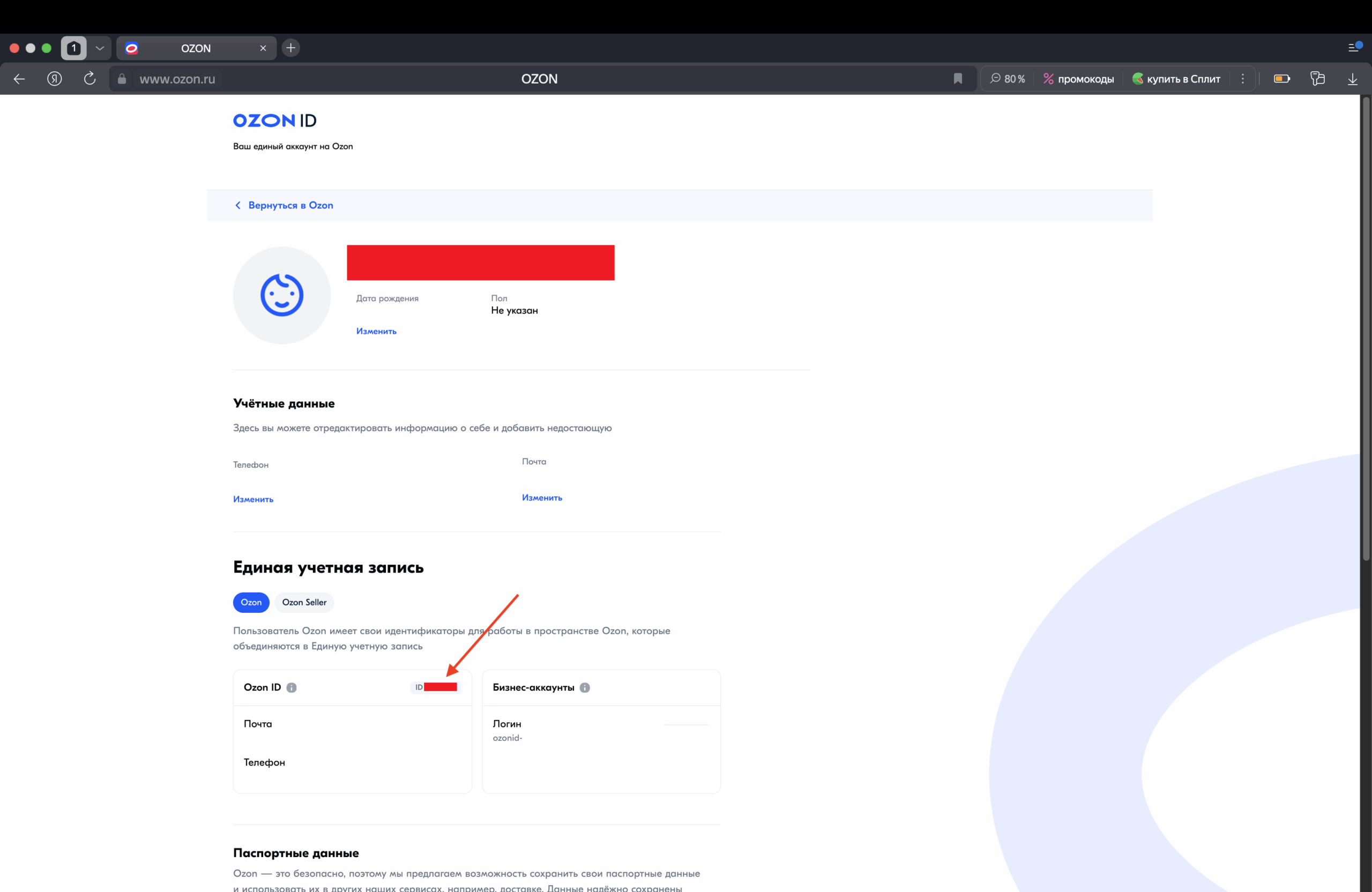Click Изменить under Дата рождения
The width and height of the screenshot is (1372, 892).
click(x=376, y=331)
